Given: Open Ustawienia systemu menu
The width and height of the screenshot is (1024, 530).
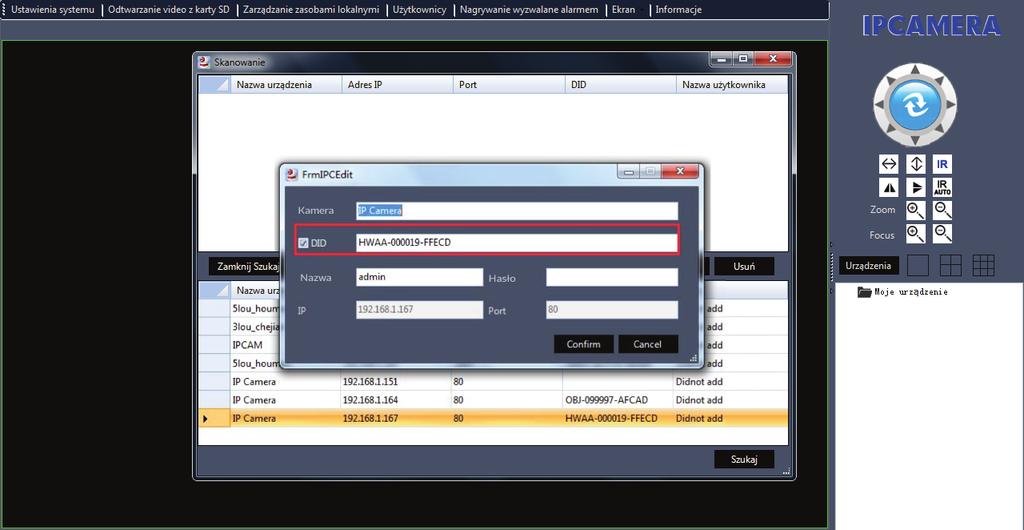Looking at the screenshot, I should (53, 10).
